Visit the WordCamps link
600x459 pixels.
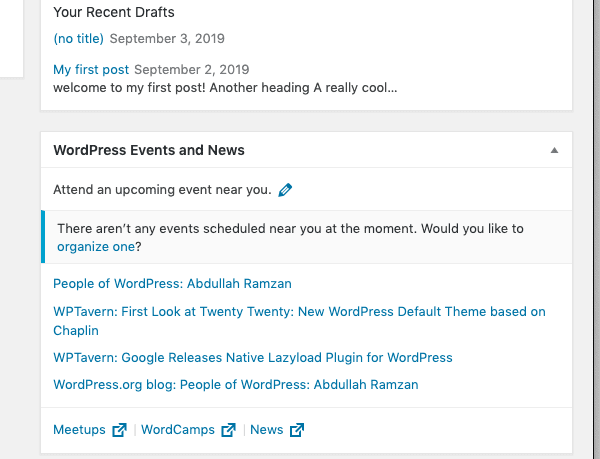(x=178, y=430)
